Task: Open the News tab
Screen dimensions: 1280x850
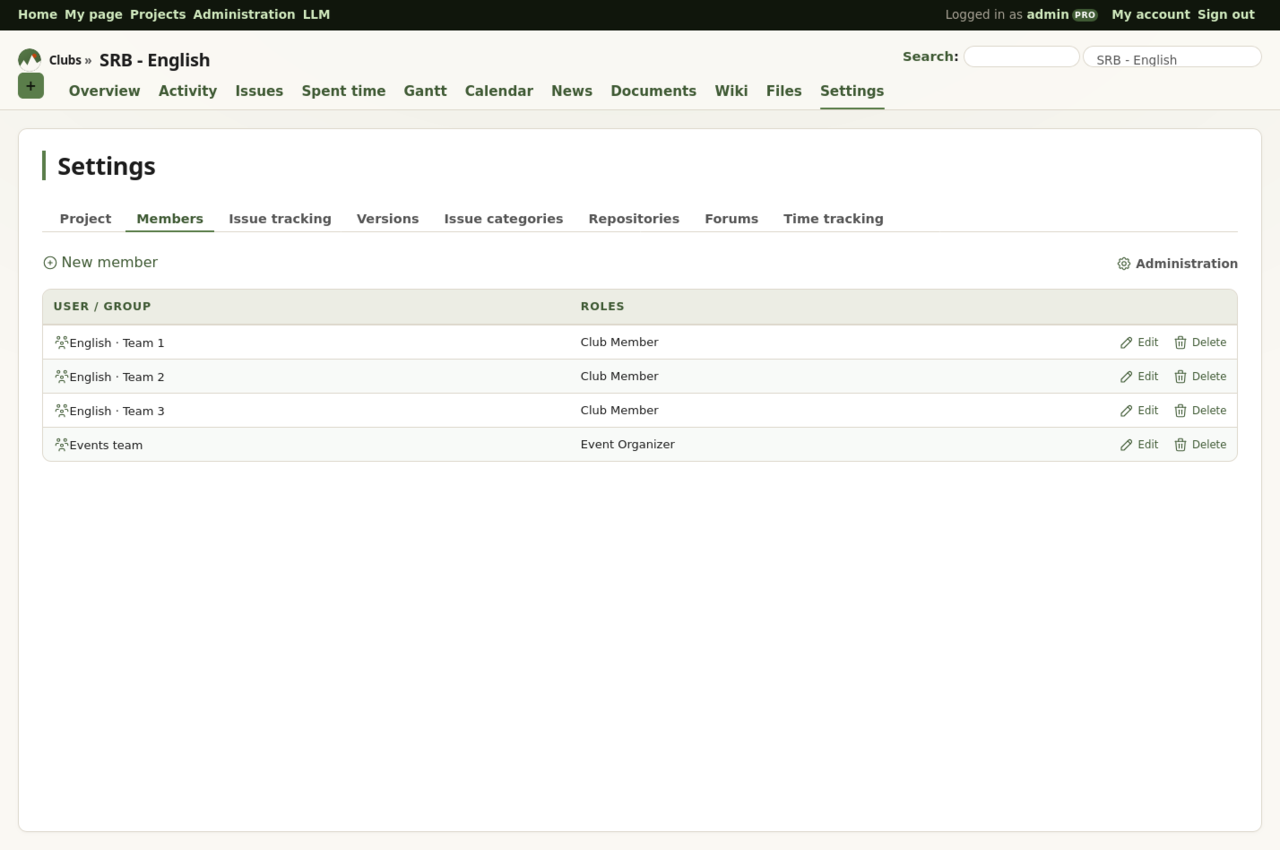Action: click(572, 91)
